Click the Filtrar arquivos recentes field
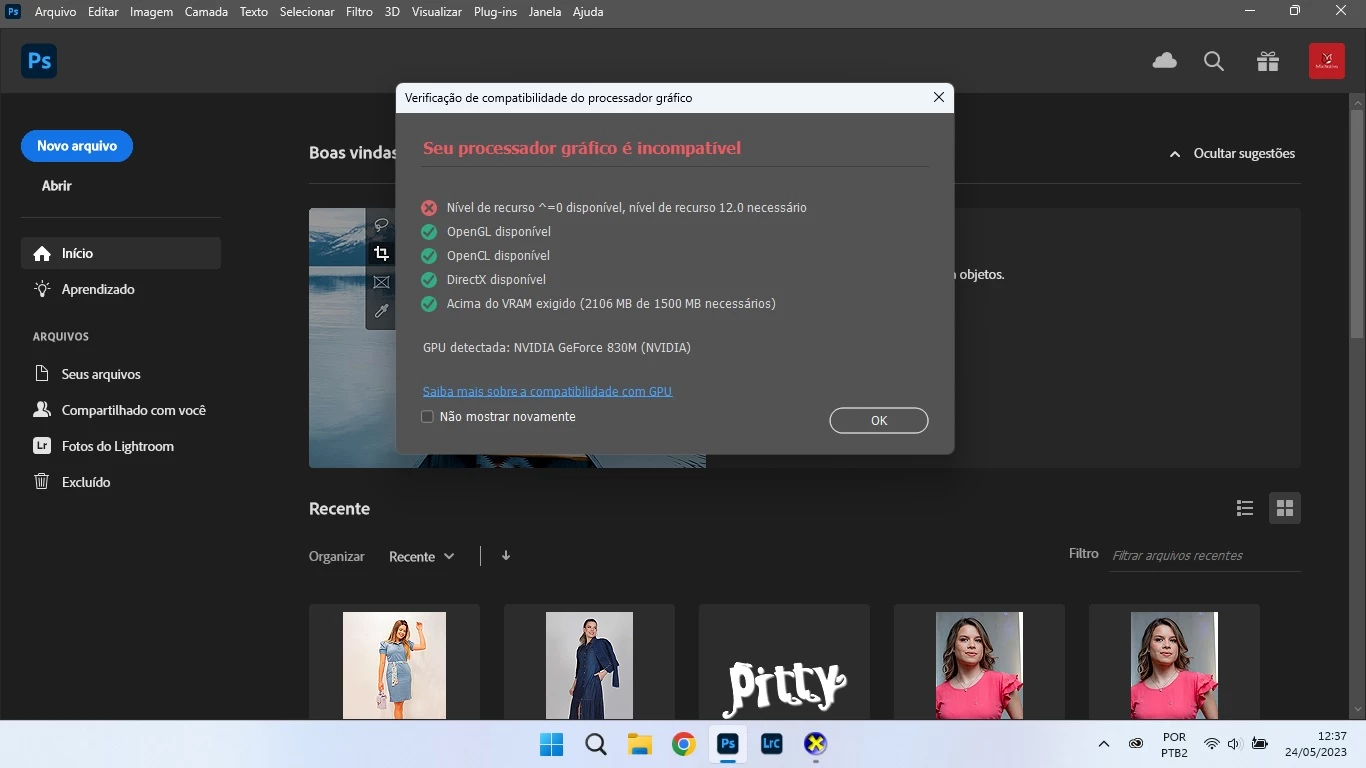Image resolution: width=1366 pixels, height=768 pixels. point(1205,555)
